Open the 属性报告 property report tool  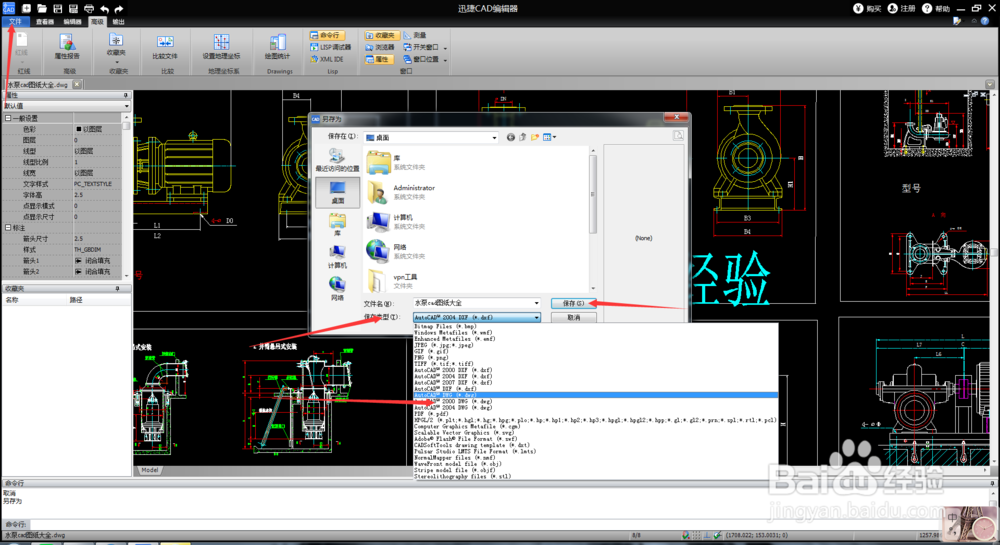[x=66, y=47]
